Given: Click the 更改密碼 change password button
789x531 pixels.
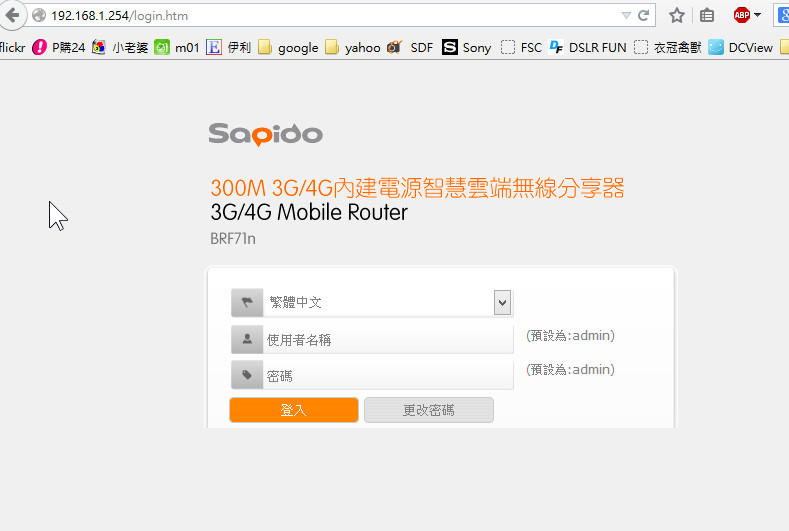Looking at the screenshot, I should click(x=429, y=410).
